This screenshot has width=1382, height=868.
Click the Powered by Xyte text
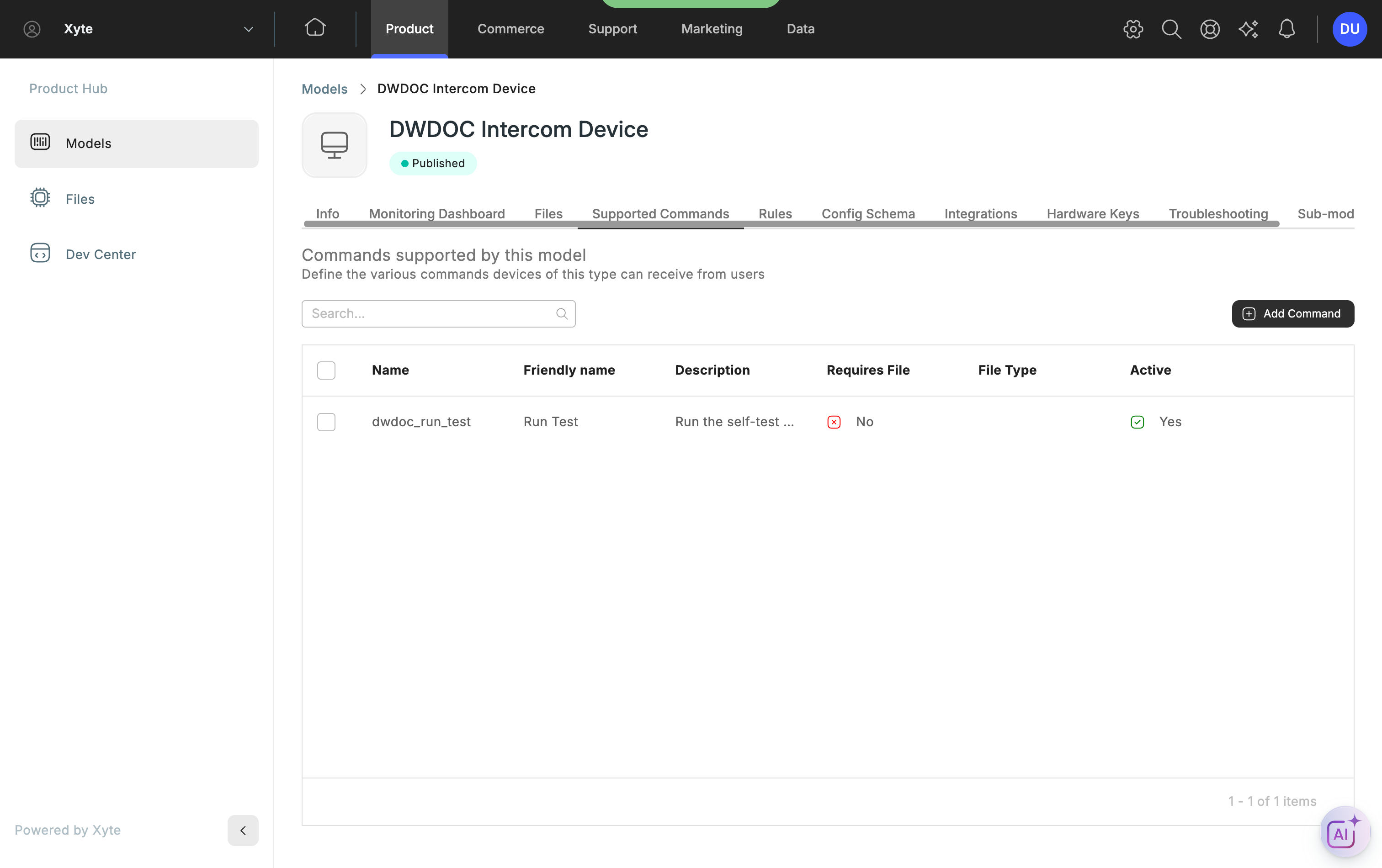pos(68,830)
